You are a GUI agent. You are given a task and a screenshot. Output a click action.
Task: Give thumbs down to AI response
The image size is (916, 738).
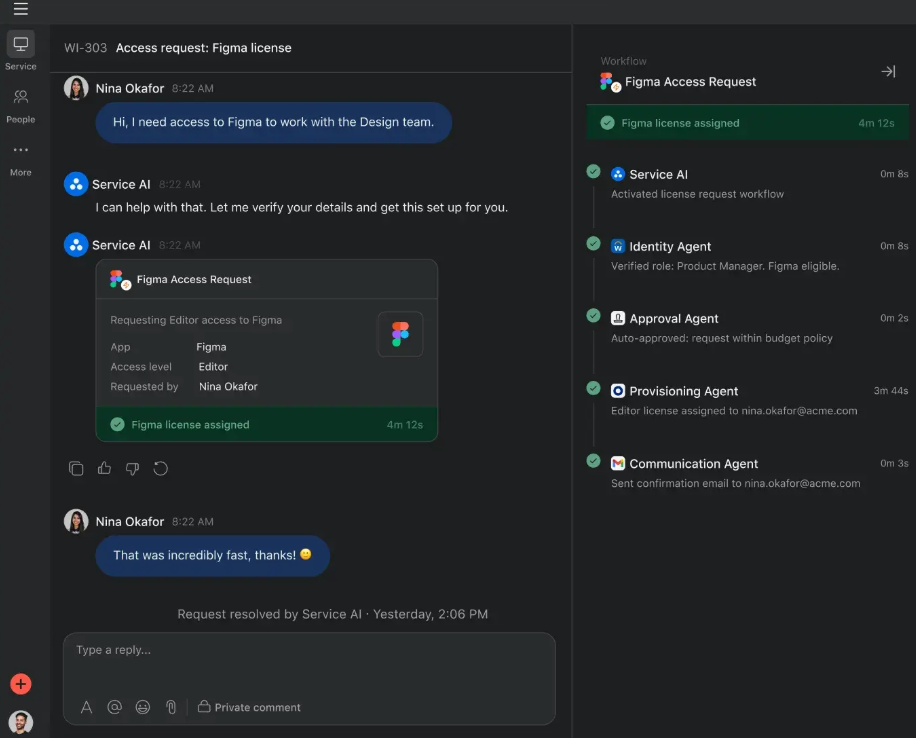(x=133, y=468)
